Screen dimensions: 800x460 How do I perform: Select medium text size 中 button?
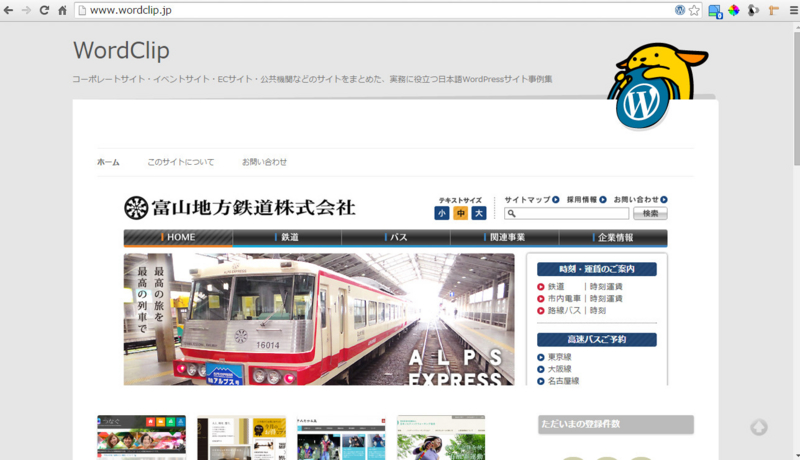coord(461,213)
